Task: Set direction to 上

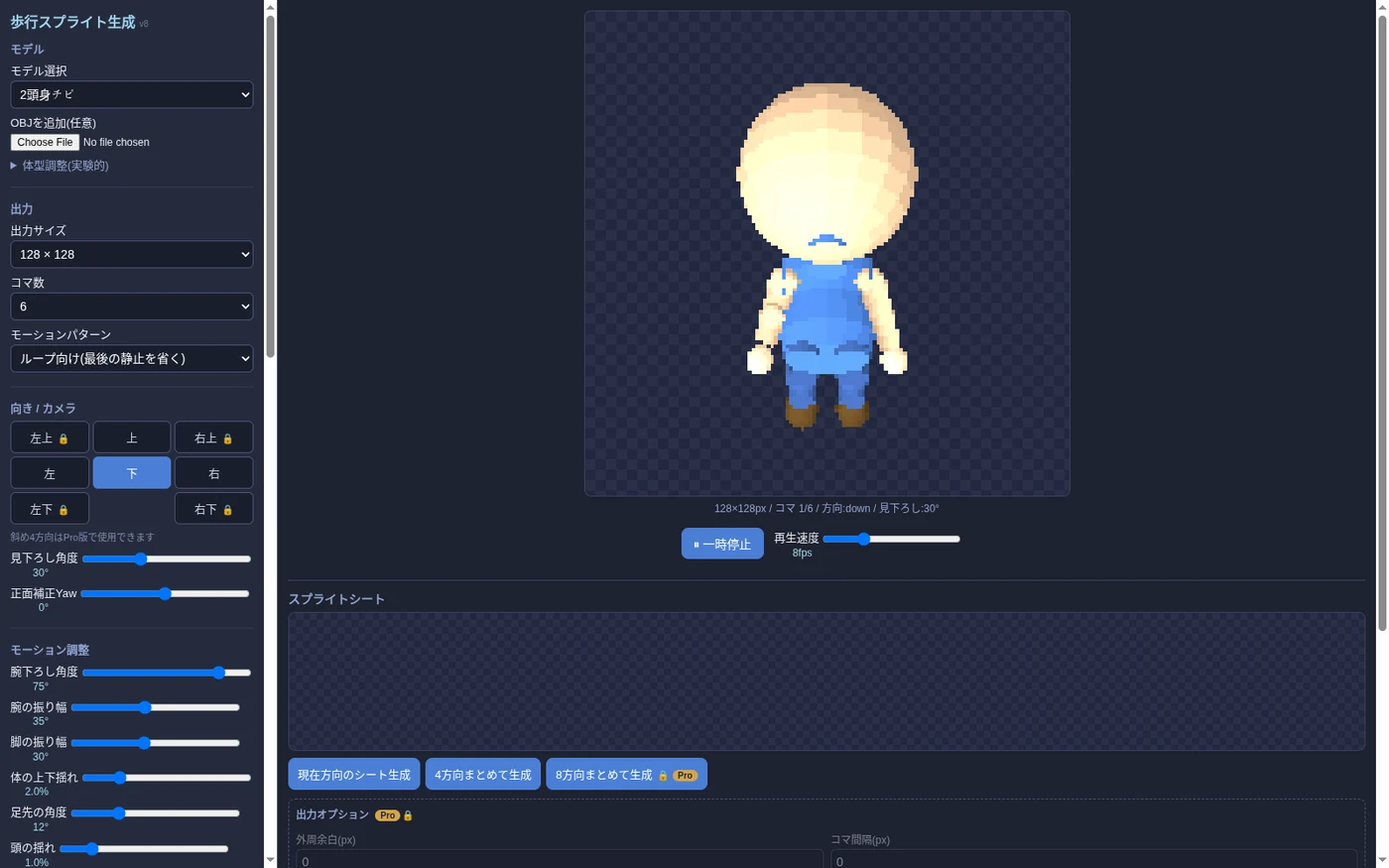Action: pos(132,437)
